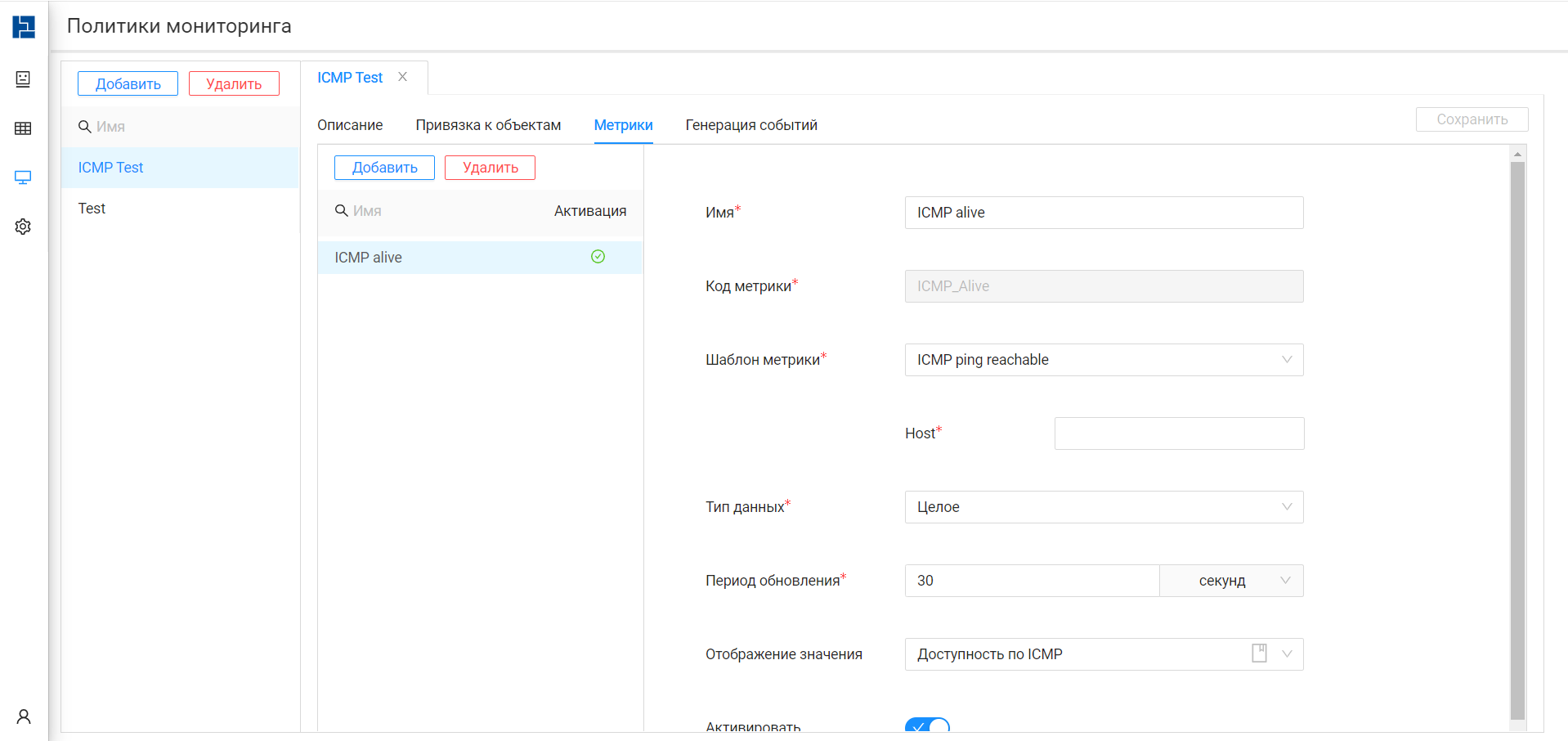Click the vertical scrollbar of form
The height and width of the screenshot is (741, 1568).
[1517, 440]
